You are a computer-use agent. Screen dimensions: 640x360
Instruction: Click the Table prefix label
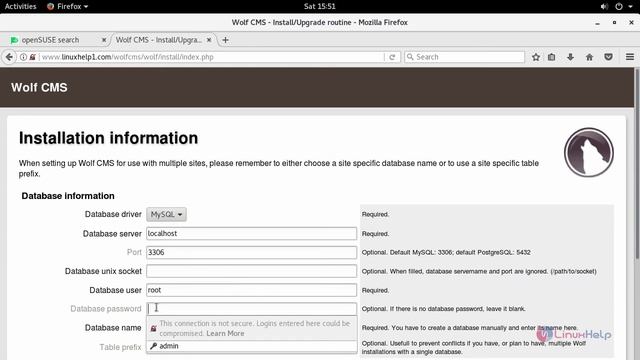[120, 347]
